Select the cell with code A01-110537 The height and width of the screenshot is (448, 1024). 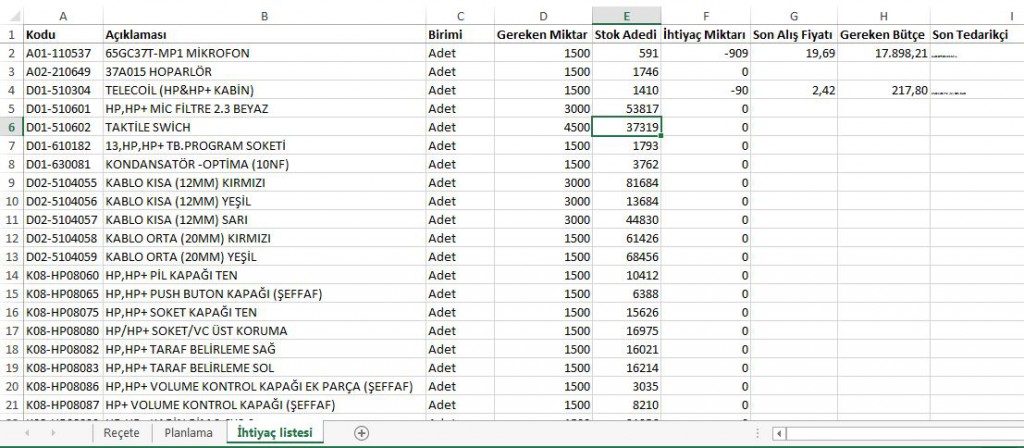(x=62, y=53)
